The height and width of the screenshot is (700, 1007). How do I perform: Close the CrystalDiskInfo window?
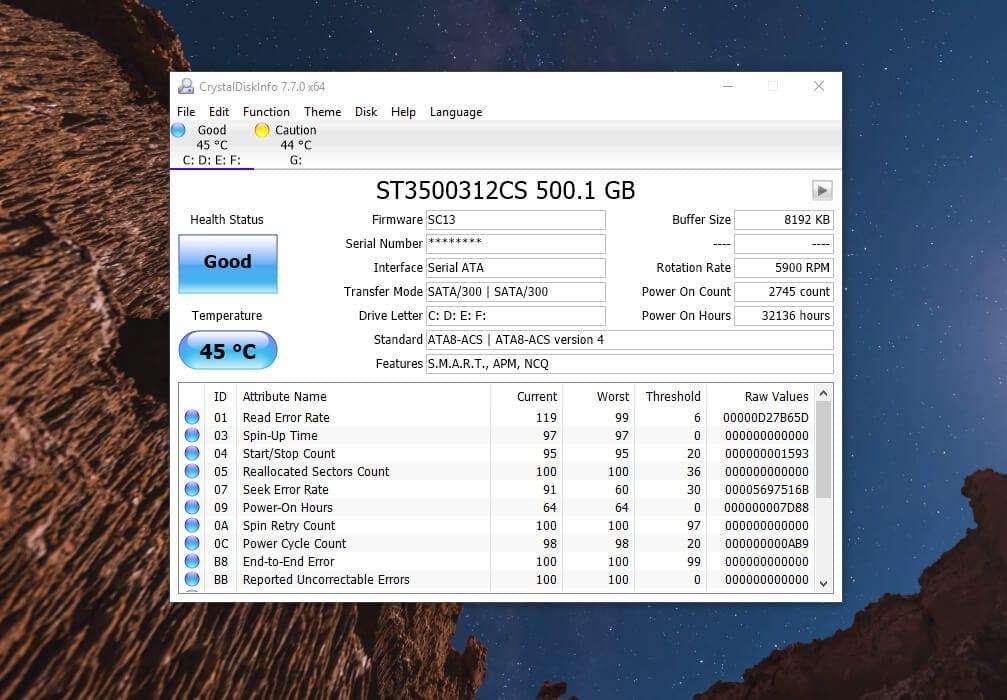pos(819,86)
